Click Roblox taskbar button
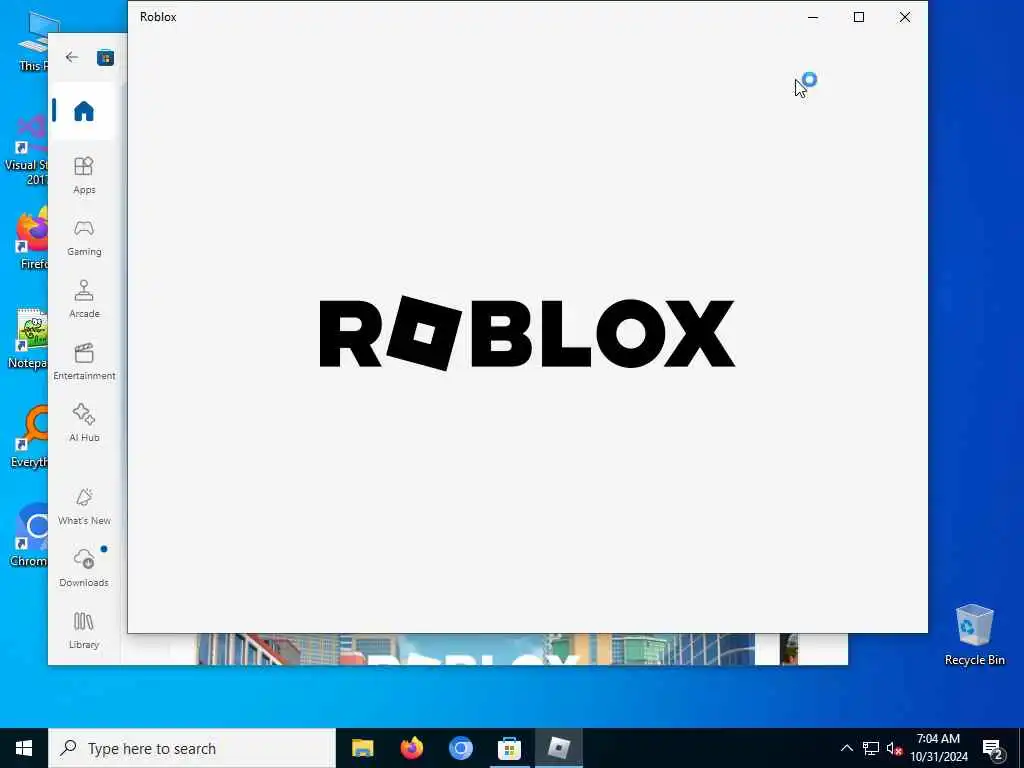Image resolution: width=1024 pixels, height=768 pixels. pyautogui.click(x=558, y=748)
